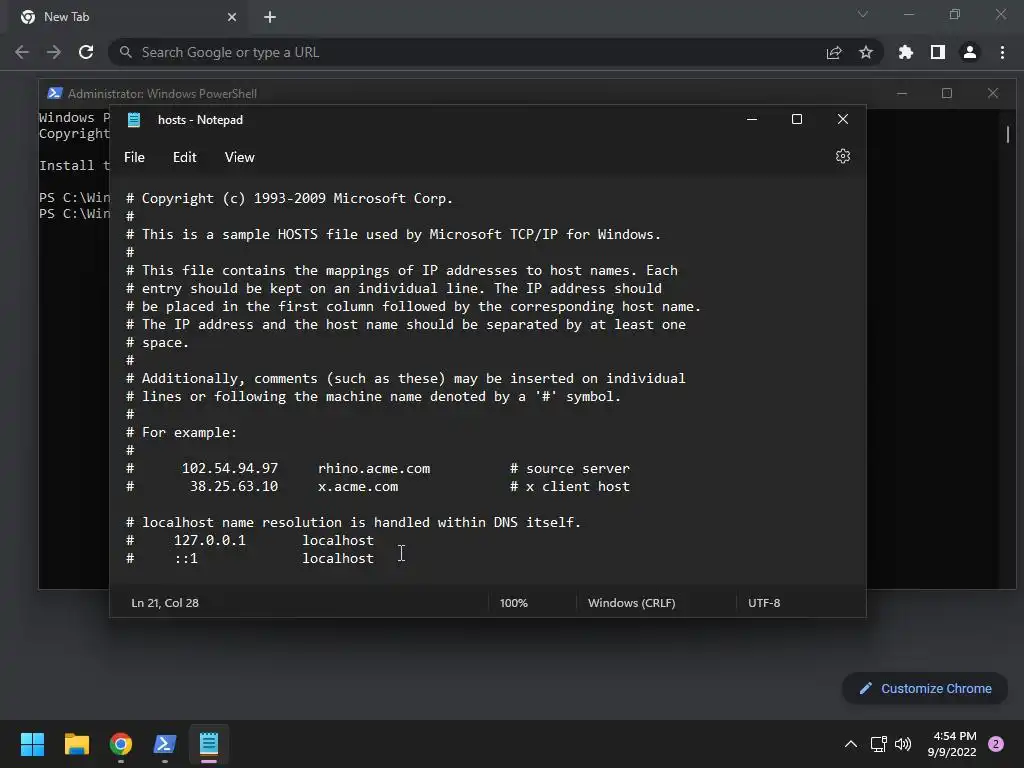
Task: Click the PowerShell window scrollbar thumb
Action: (x=1008, y=134)
